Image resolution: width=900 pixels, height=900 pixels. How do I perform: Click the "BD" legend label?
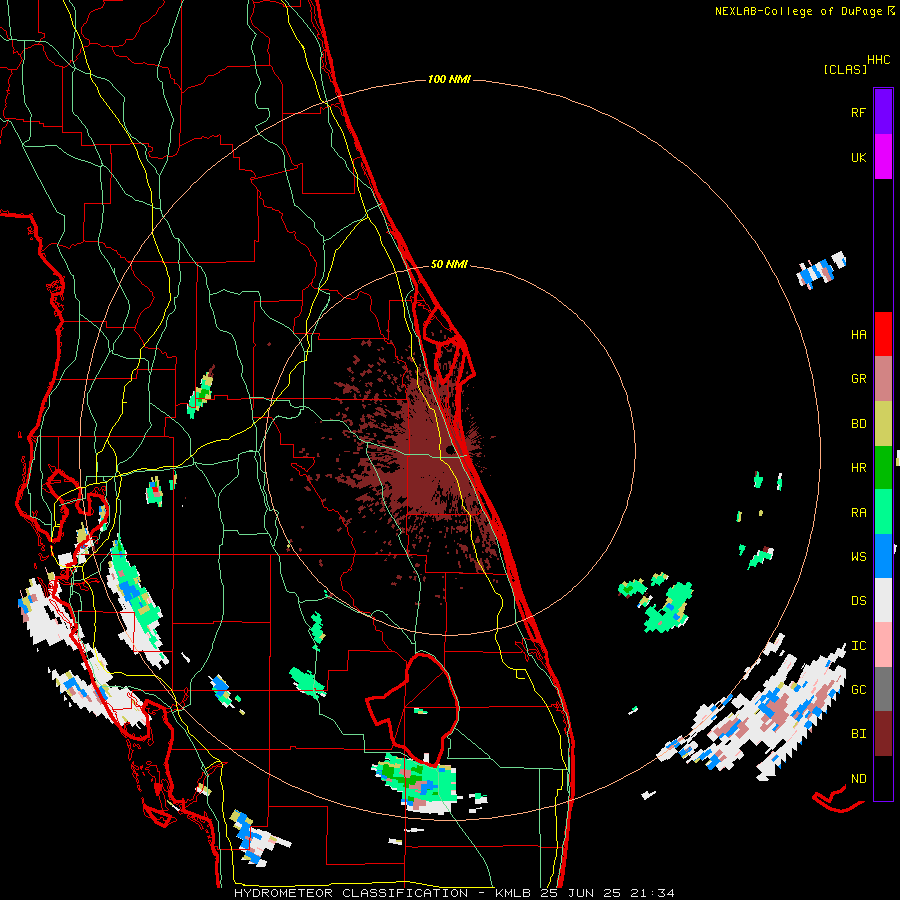point(858,424)
